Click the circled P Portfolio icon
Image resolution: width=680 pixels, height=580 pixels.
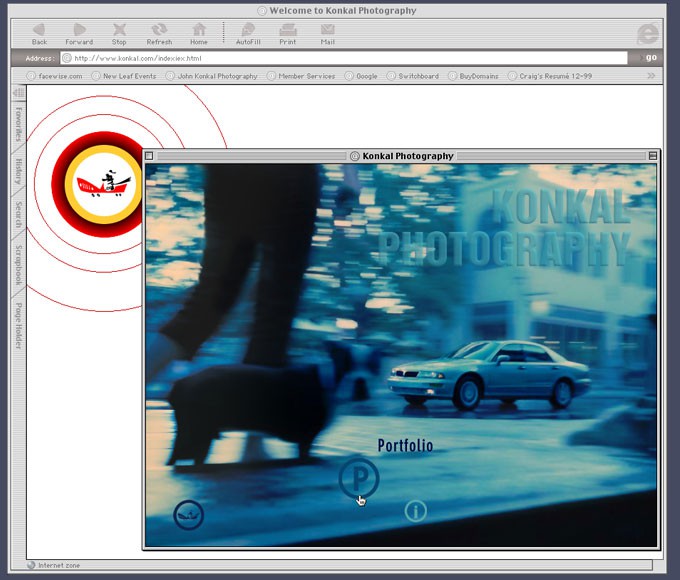pyautogui.click(x=358, y=478)
